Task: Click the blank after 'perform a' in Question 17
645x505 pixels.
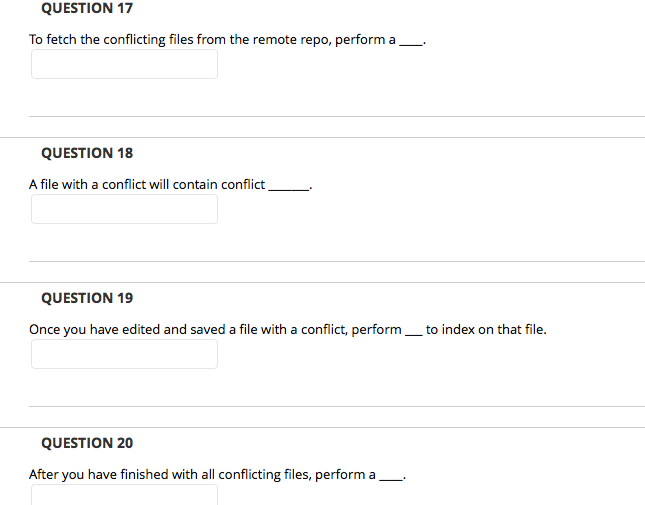Action: 411,44
